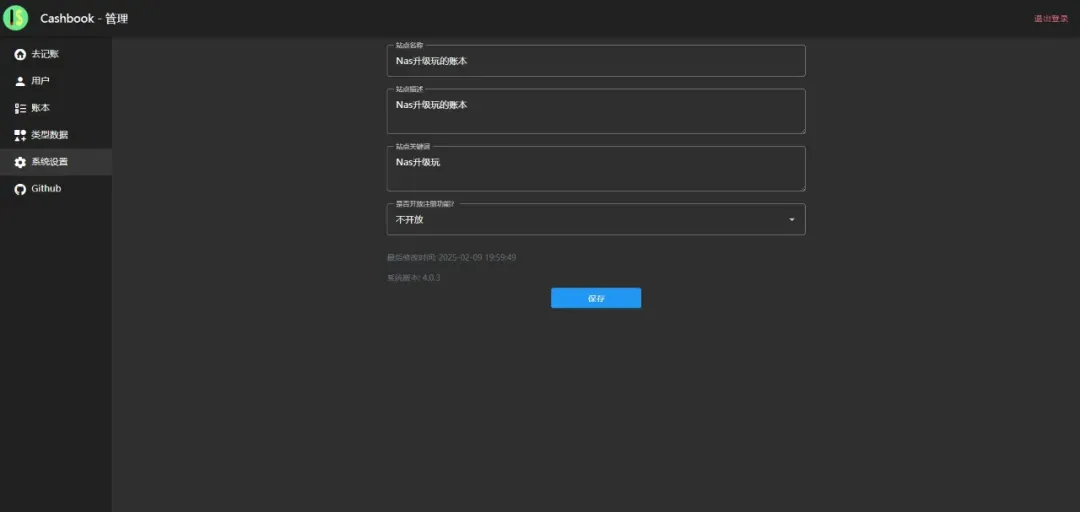Go to the 用户 management page
Image resolution: width=1080 pixels, height=512 pixels.
40,81
